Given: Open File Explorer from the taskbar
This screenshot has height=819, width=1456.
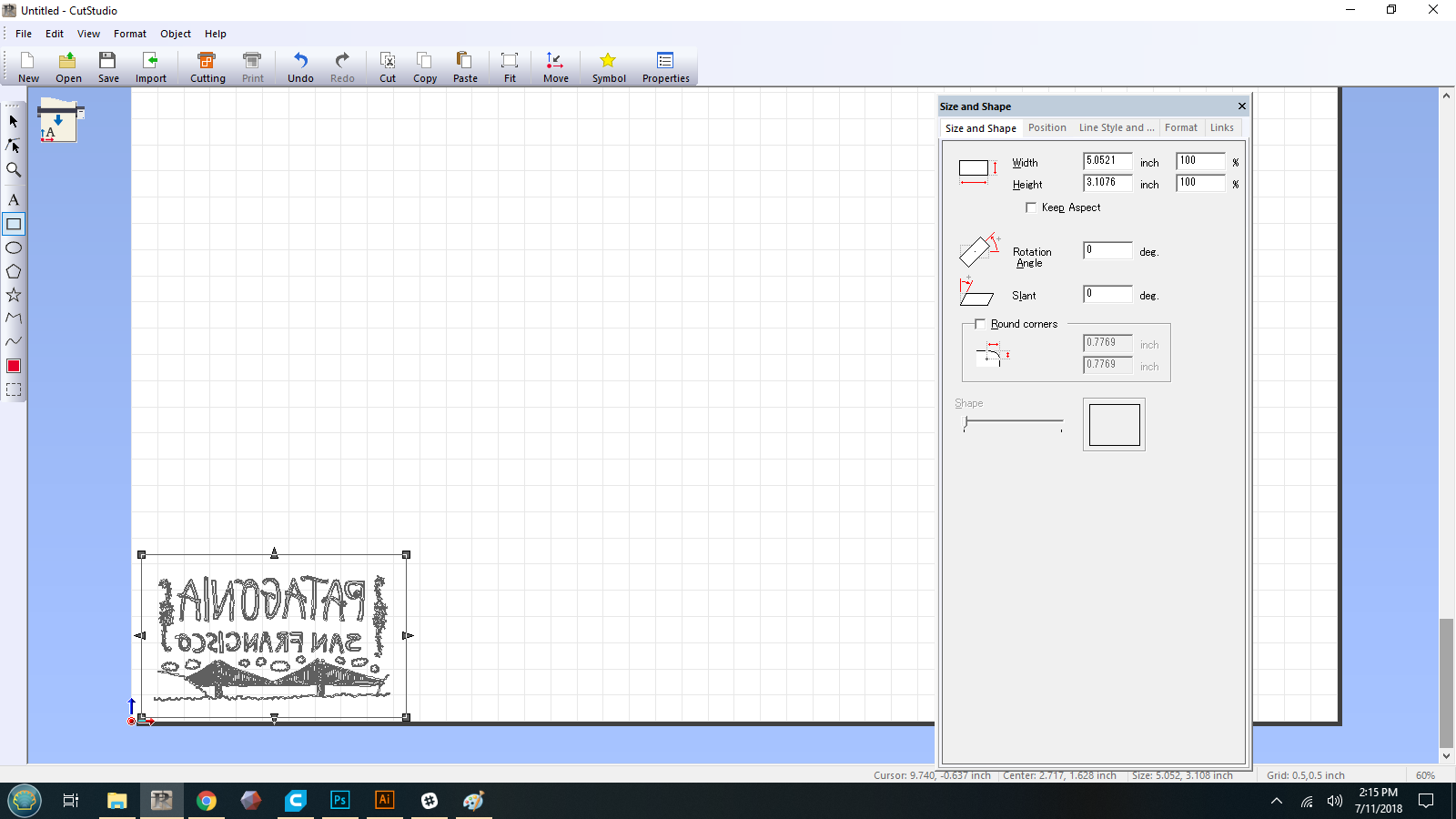Looking at the screenshot, I should (x=117, y=801).
